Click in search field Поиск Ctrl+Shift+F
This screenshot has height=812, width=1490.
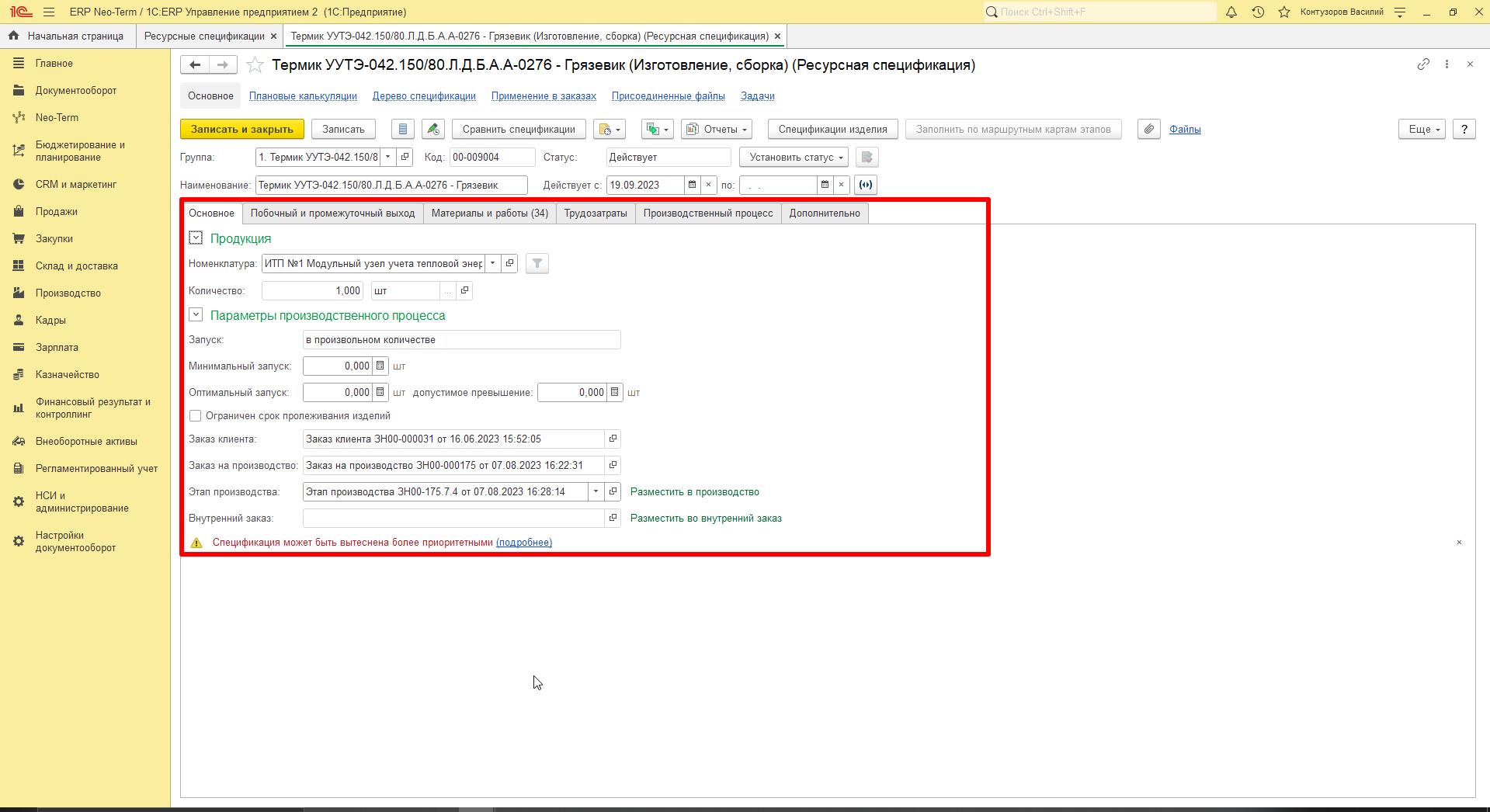(1099, 12)
